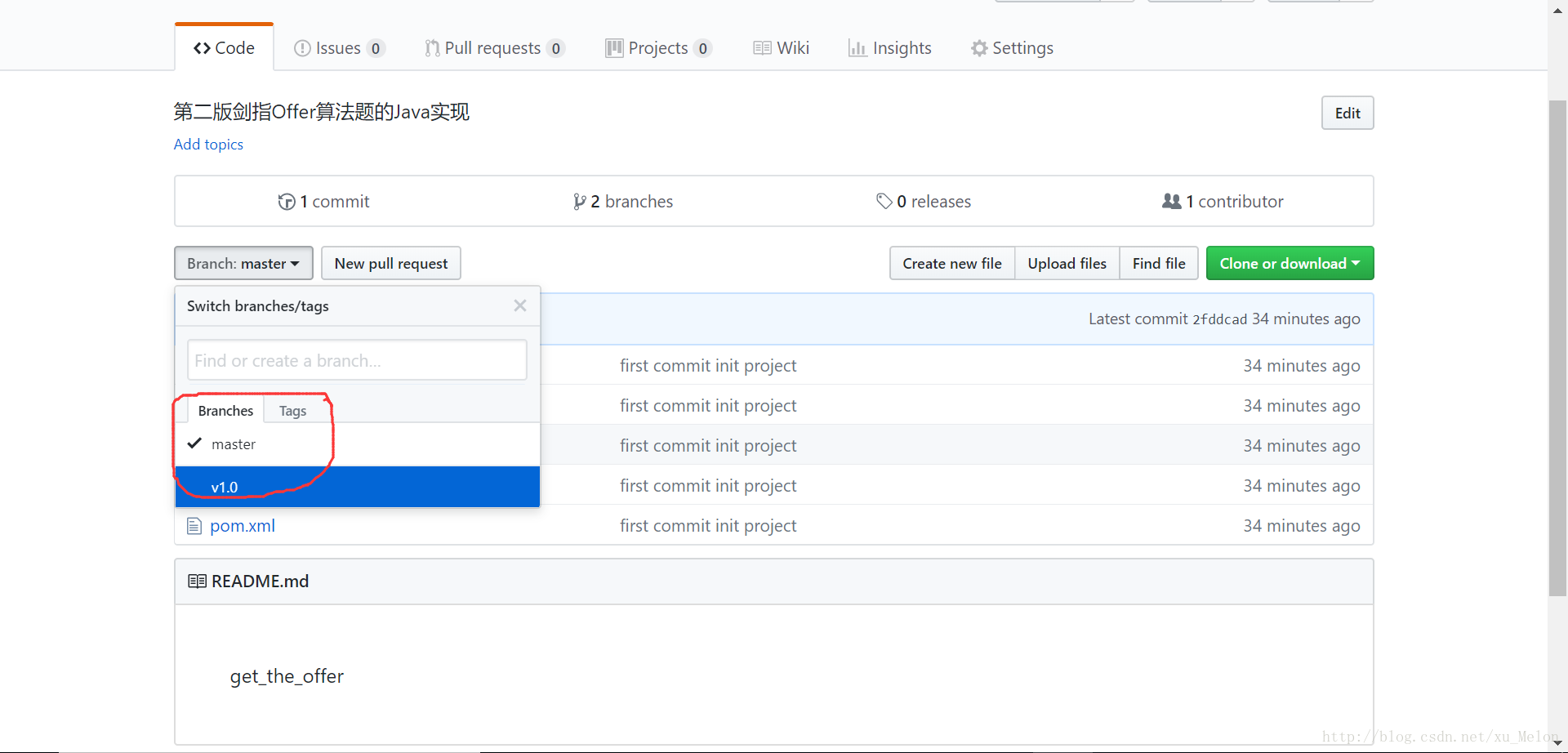Open the Settings tab

tap(1012, 48)
